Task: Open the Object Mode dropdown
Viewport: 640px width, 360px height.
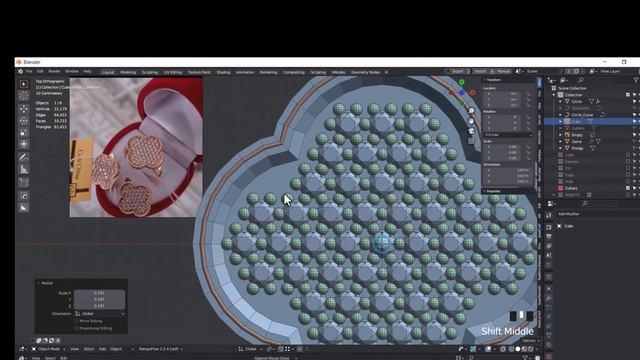Action: coord(49,349)
